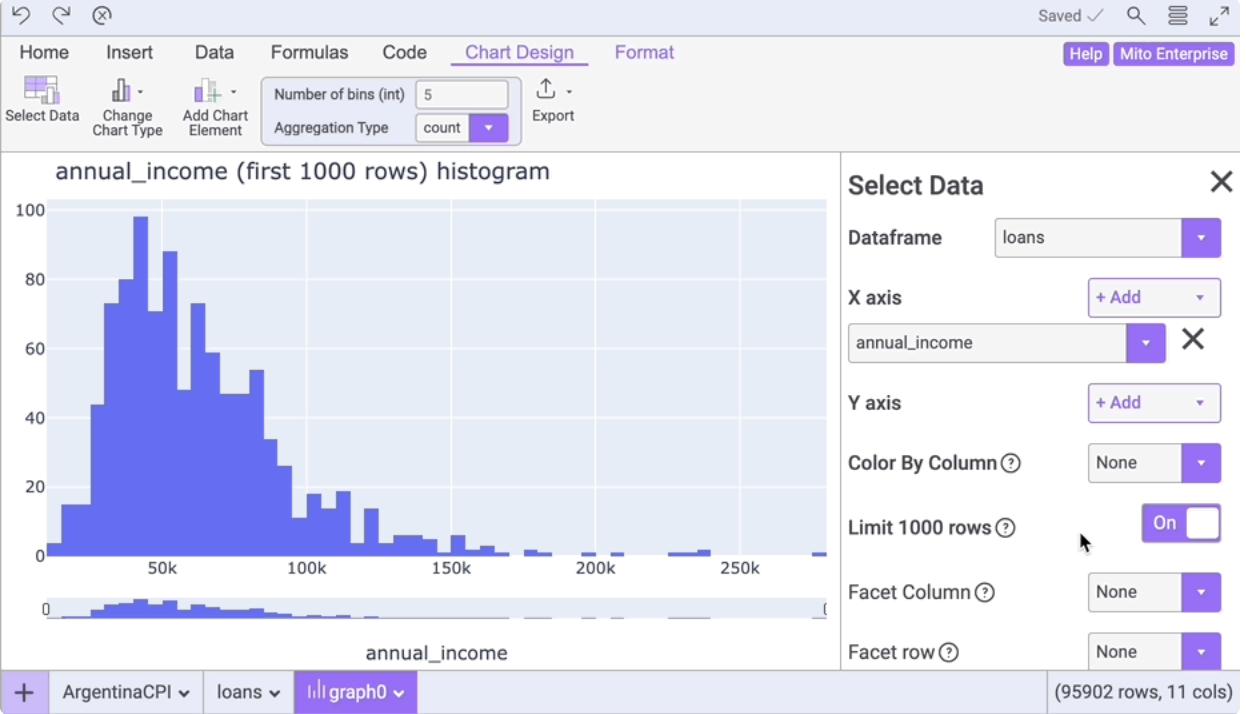The width and height of the screenshot is (1246, 714).
Task: Click the Mito Enterprise button
Action: (x=1173, y=55)
